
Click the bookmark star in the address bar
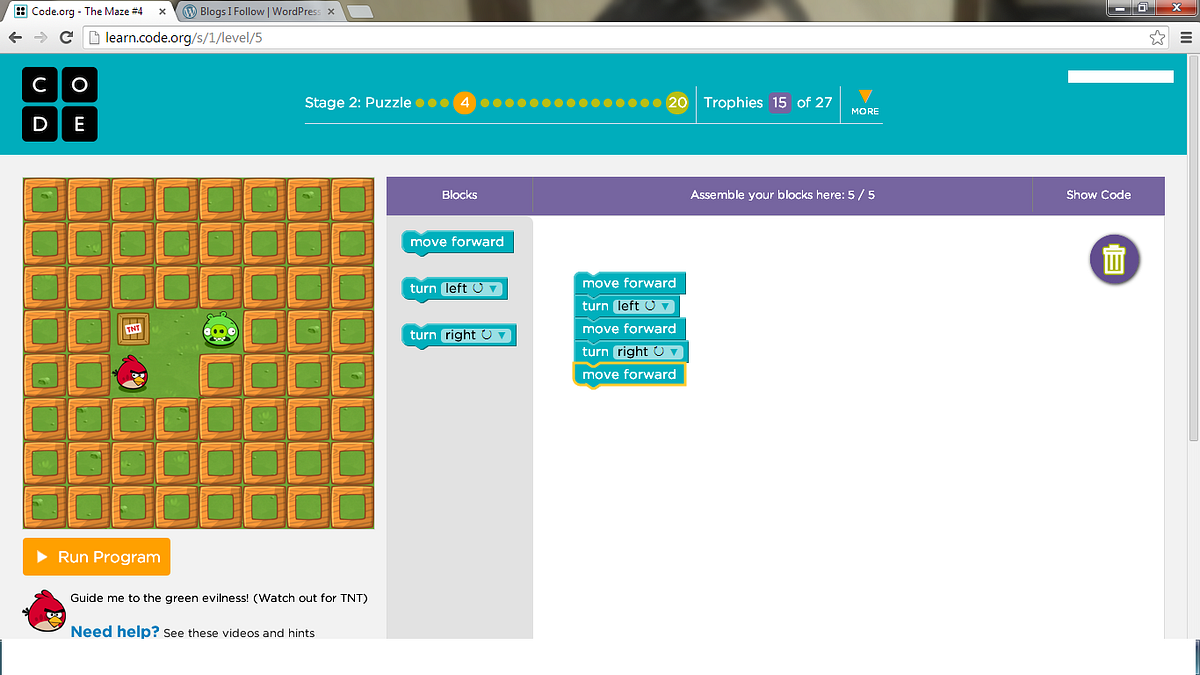click(1157, 37)
